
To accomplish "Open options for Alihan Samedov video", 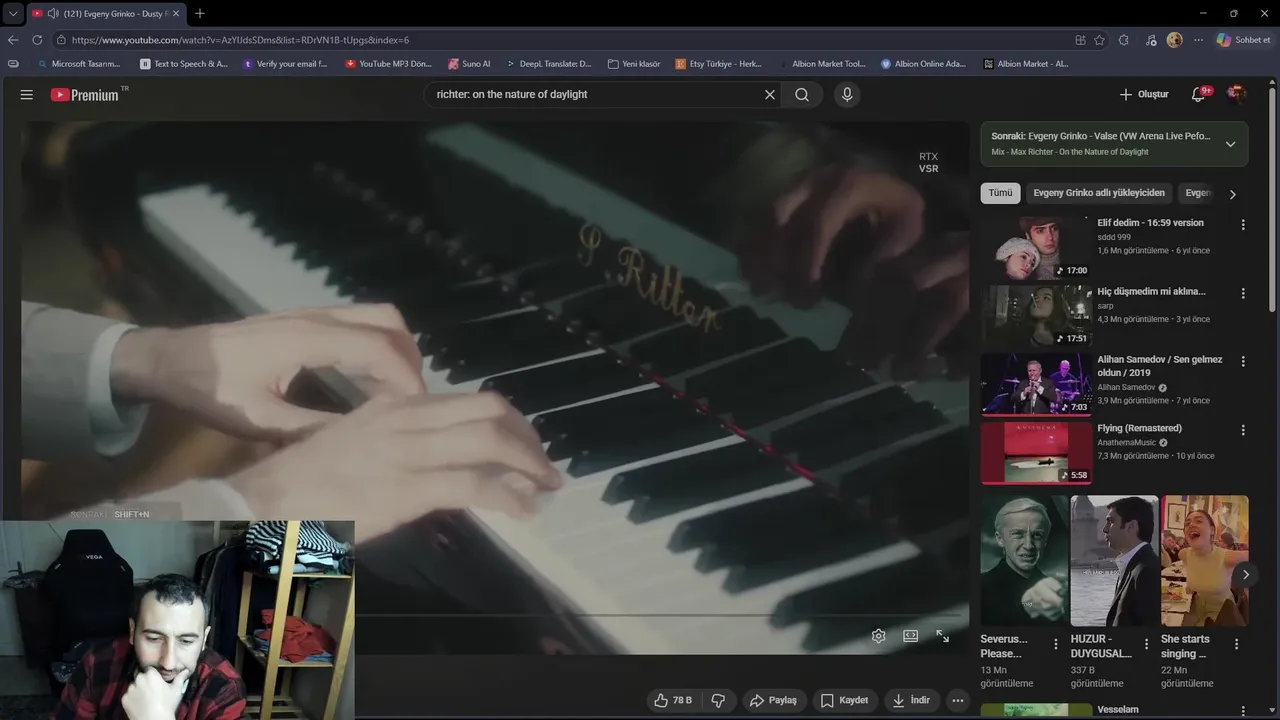I will (1243, 361).
